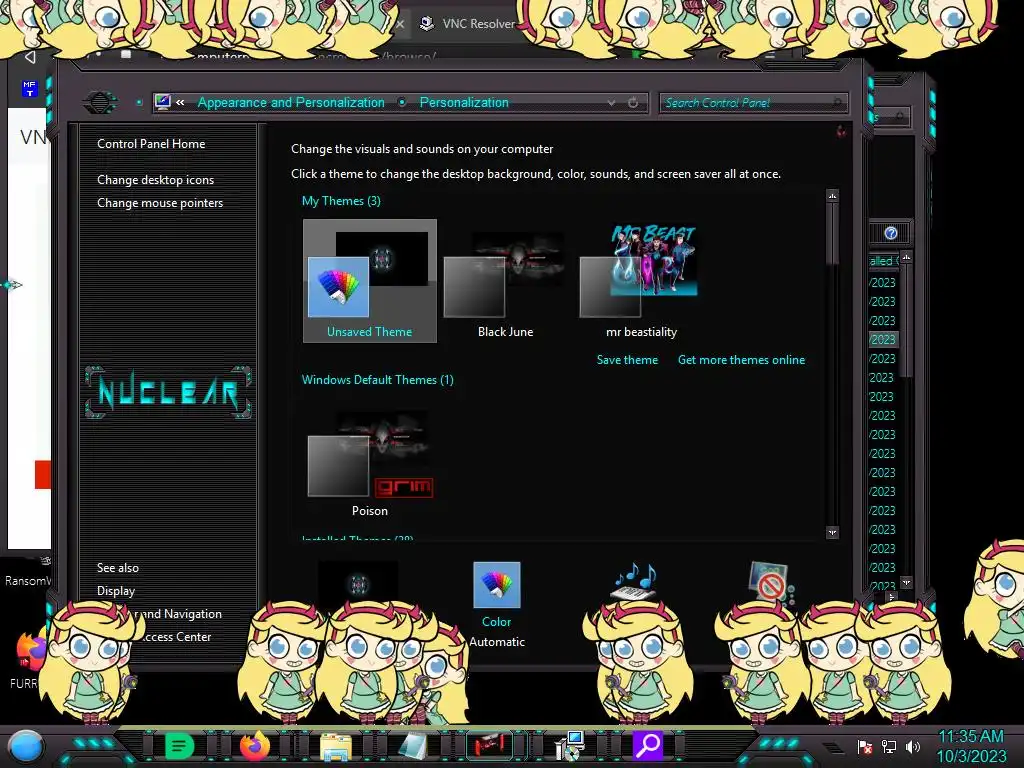Apply the mr beastiality theme
This screenshot has height=768, width=1024.
(641, 281)
